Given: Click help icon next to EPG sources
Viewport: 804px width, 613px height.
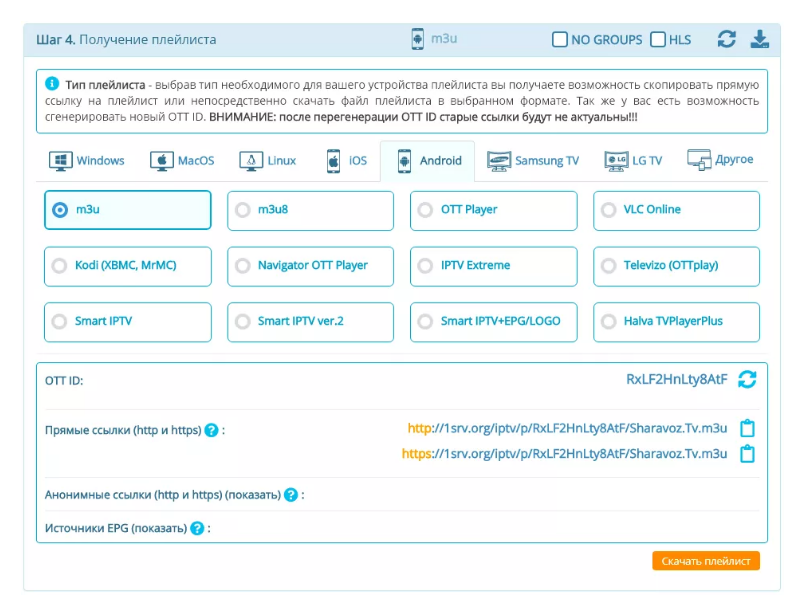Looking at the screenshot, I should pyautogui.click(x=197, y=528).
